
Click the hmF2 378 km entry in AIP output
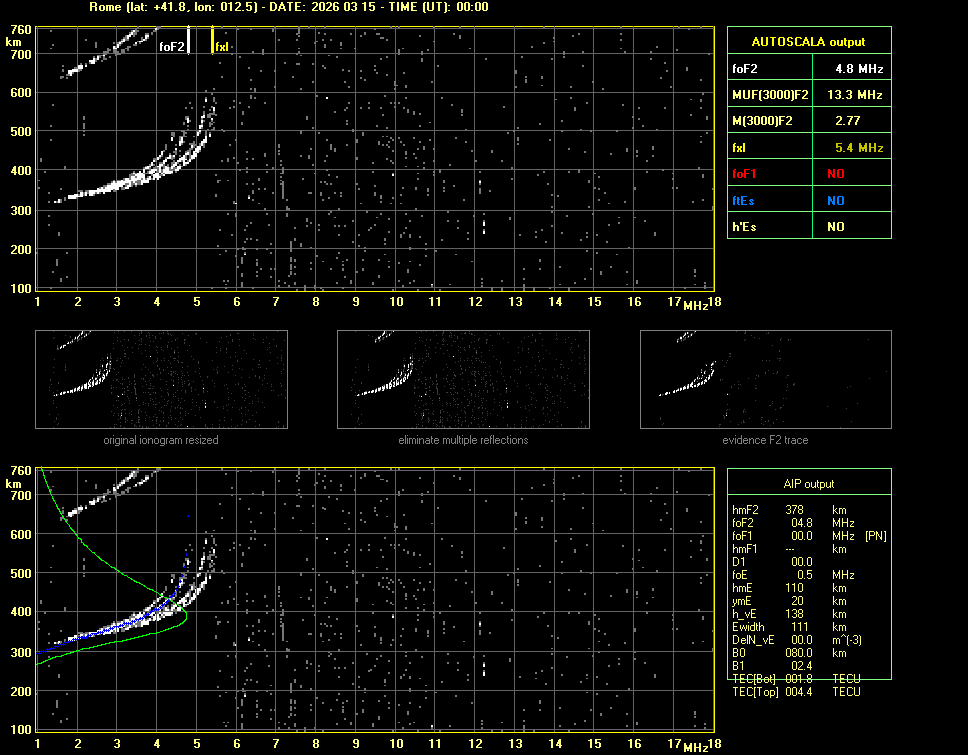(x=795, y=509)
